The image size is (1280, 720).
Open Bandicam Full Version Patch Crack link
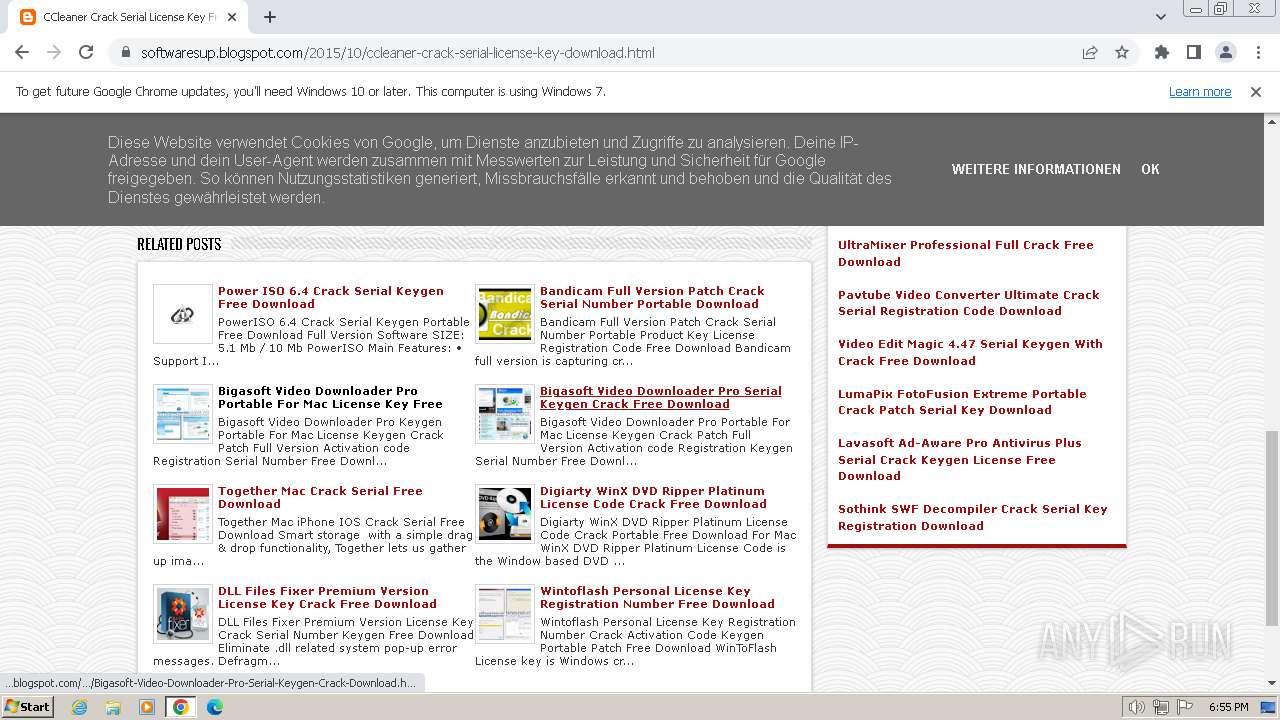click(652, 297)
